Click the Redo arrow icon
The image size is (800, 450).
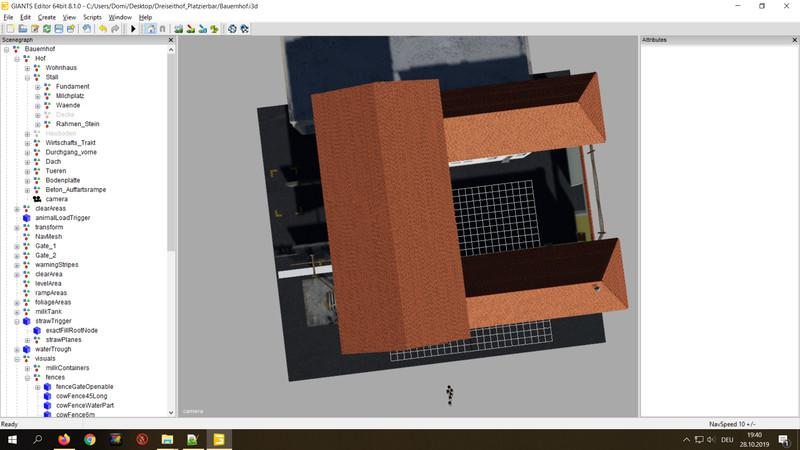pyautogui.click(x=115, y=29)
